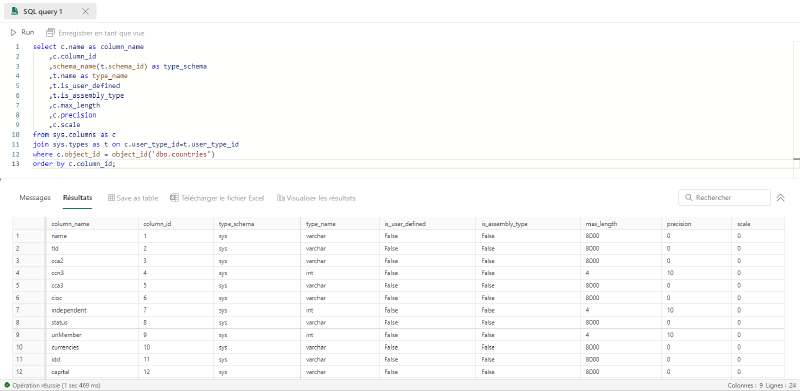Click editor line number 13
This screenshot has width=800, height=391.
[x=16, y=164]
